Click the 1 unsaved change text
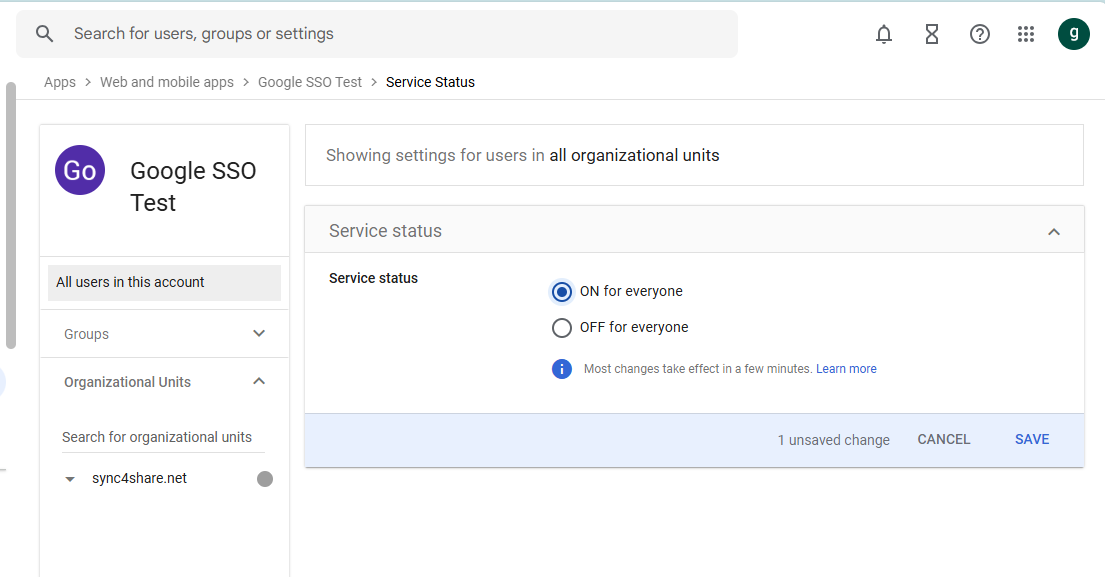The height and width of the screenshot is (577, 1105). pos(834,440)
